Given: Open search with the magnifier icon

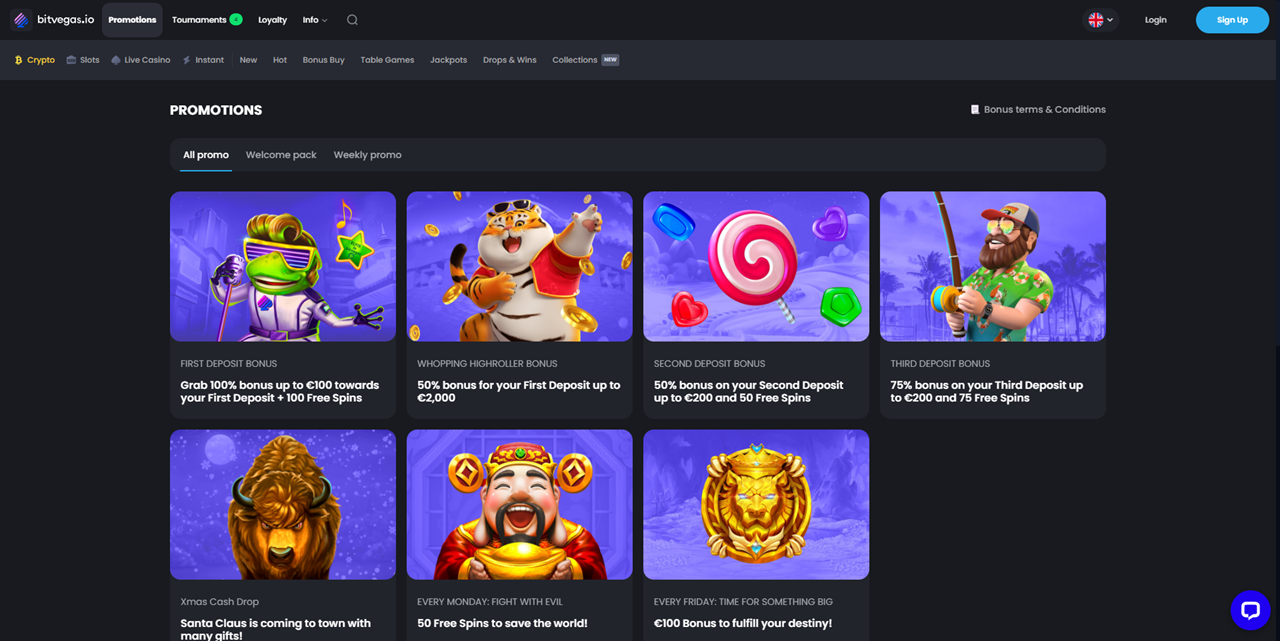Looking at the screenshot, I should (352, 19).
